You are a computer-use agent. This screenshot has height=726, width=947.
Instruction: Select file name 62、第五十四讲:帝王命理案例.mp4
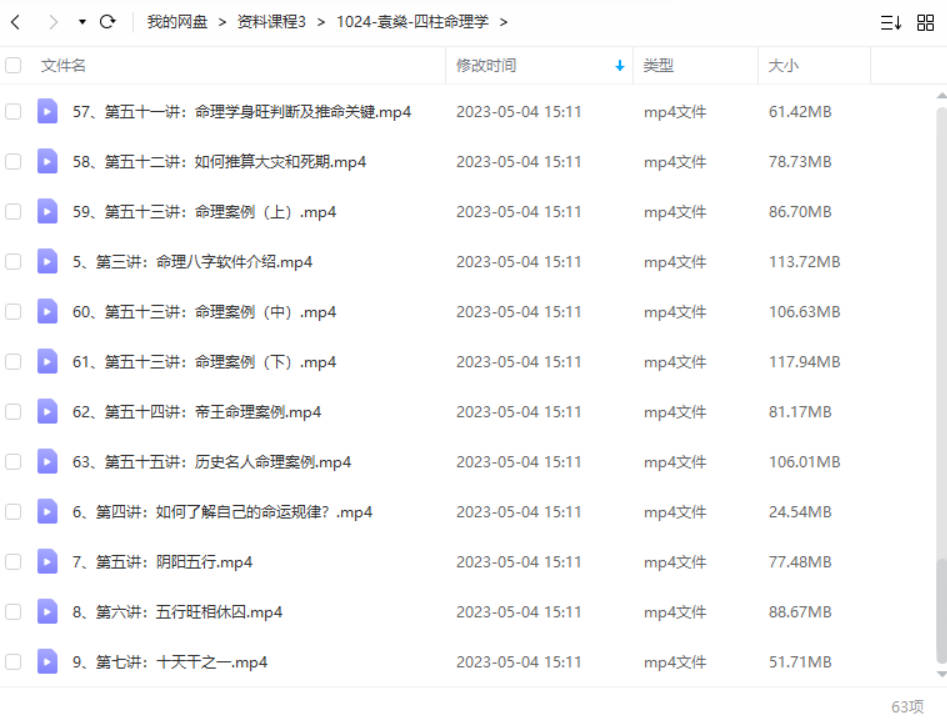(197, 412)
